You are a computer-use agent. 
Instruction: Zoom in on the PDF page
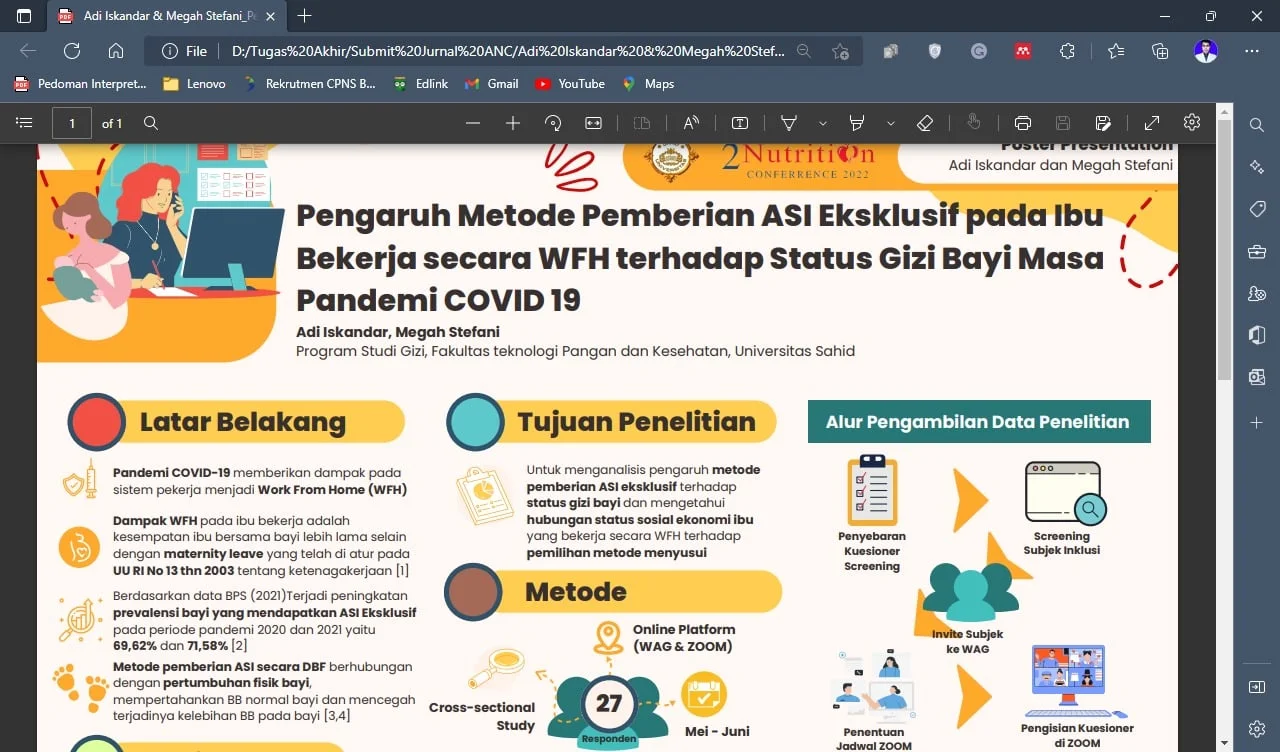(513, 123)
